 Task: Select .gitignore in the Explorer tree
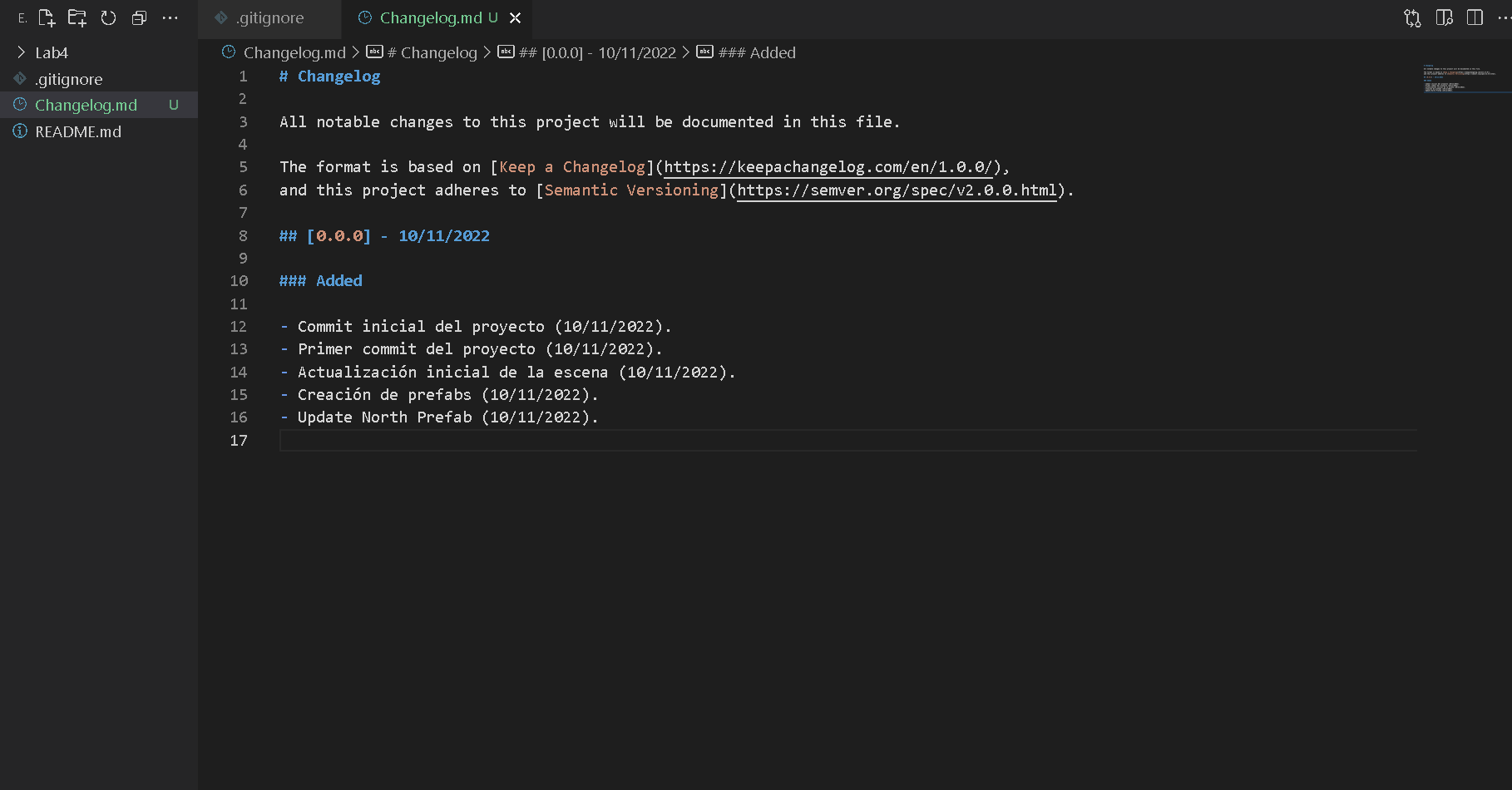click(x=68, y=79)
